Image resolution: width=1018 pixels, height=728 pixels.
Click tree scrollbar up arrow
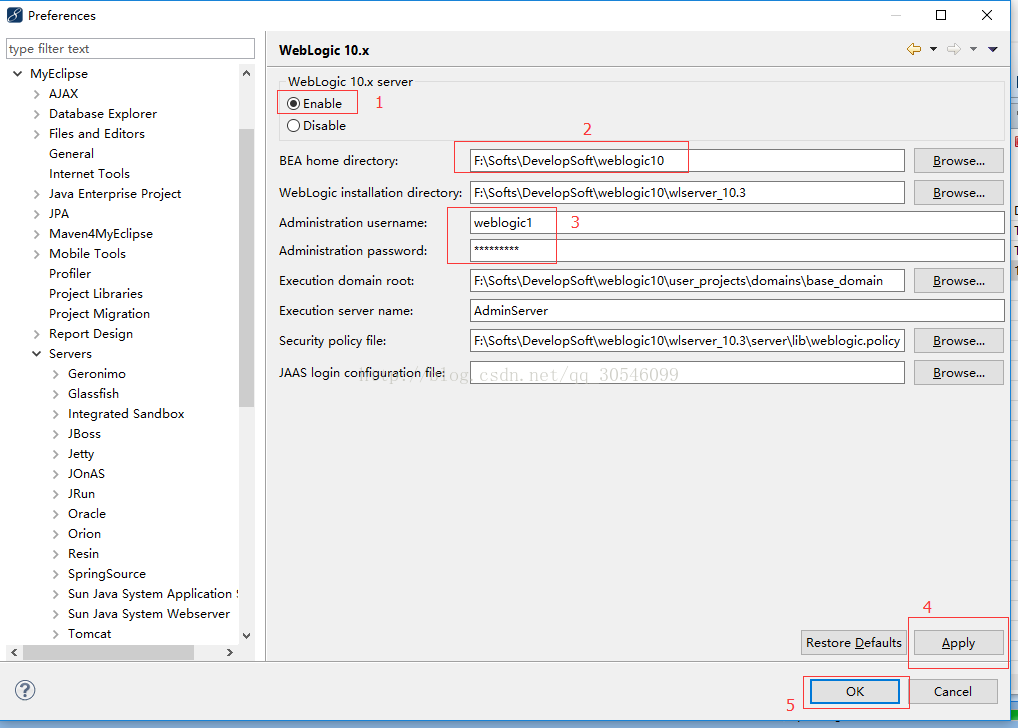tap(247, 73)
